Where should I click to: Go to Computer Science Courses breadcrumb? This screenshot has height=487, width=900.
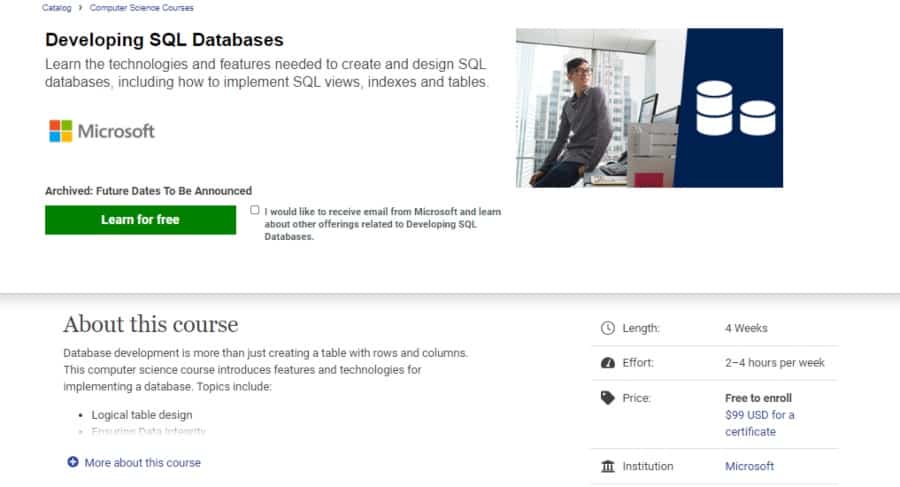[141, 8]
